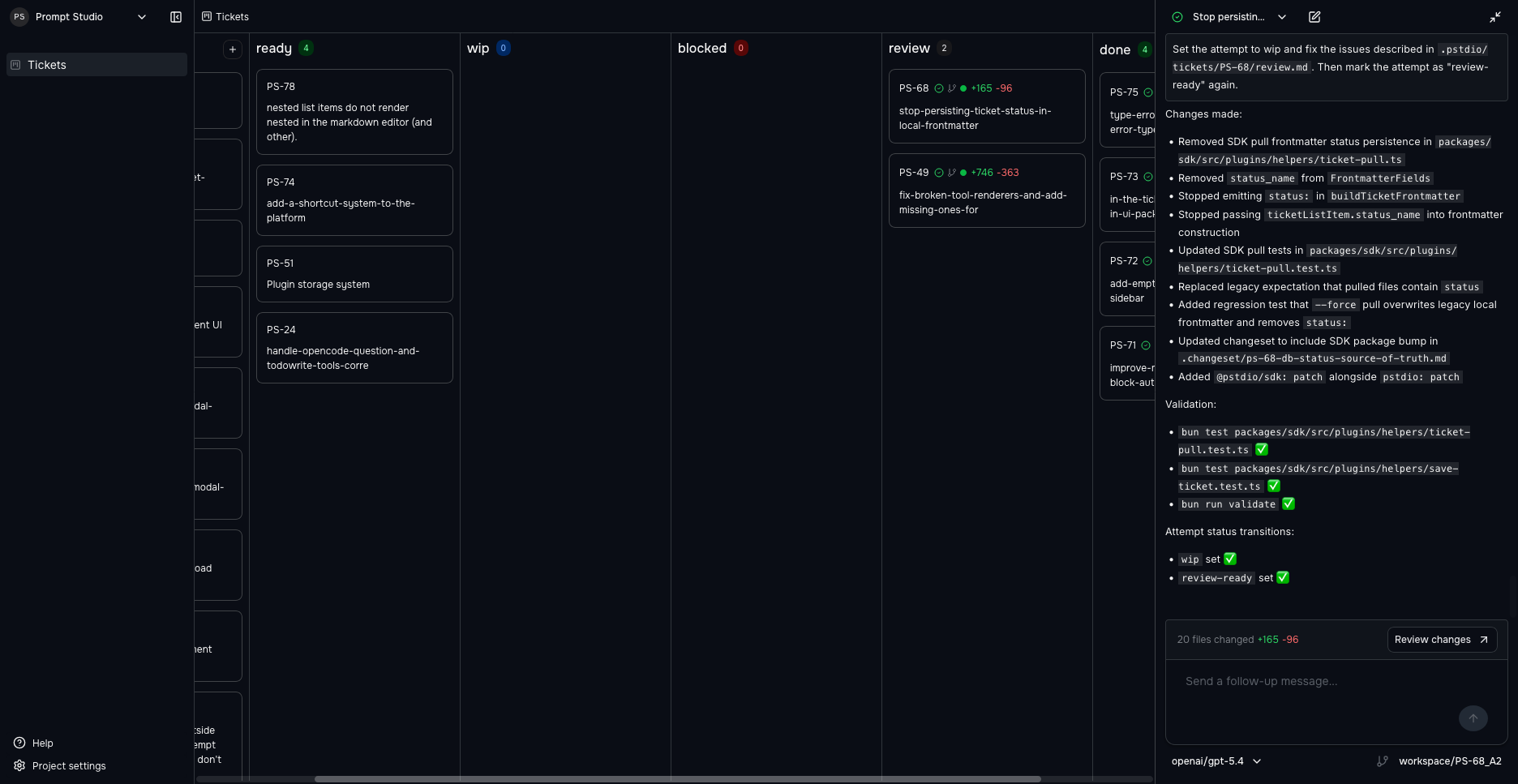Screen dimensions: 1518x784
Task: Expand the Stop persisting attempt title dropdown
Action: pos(1282,16)
